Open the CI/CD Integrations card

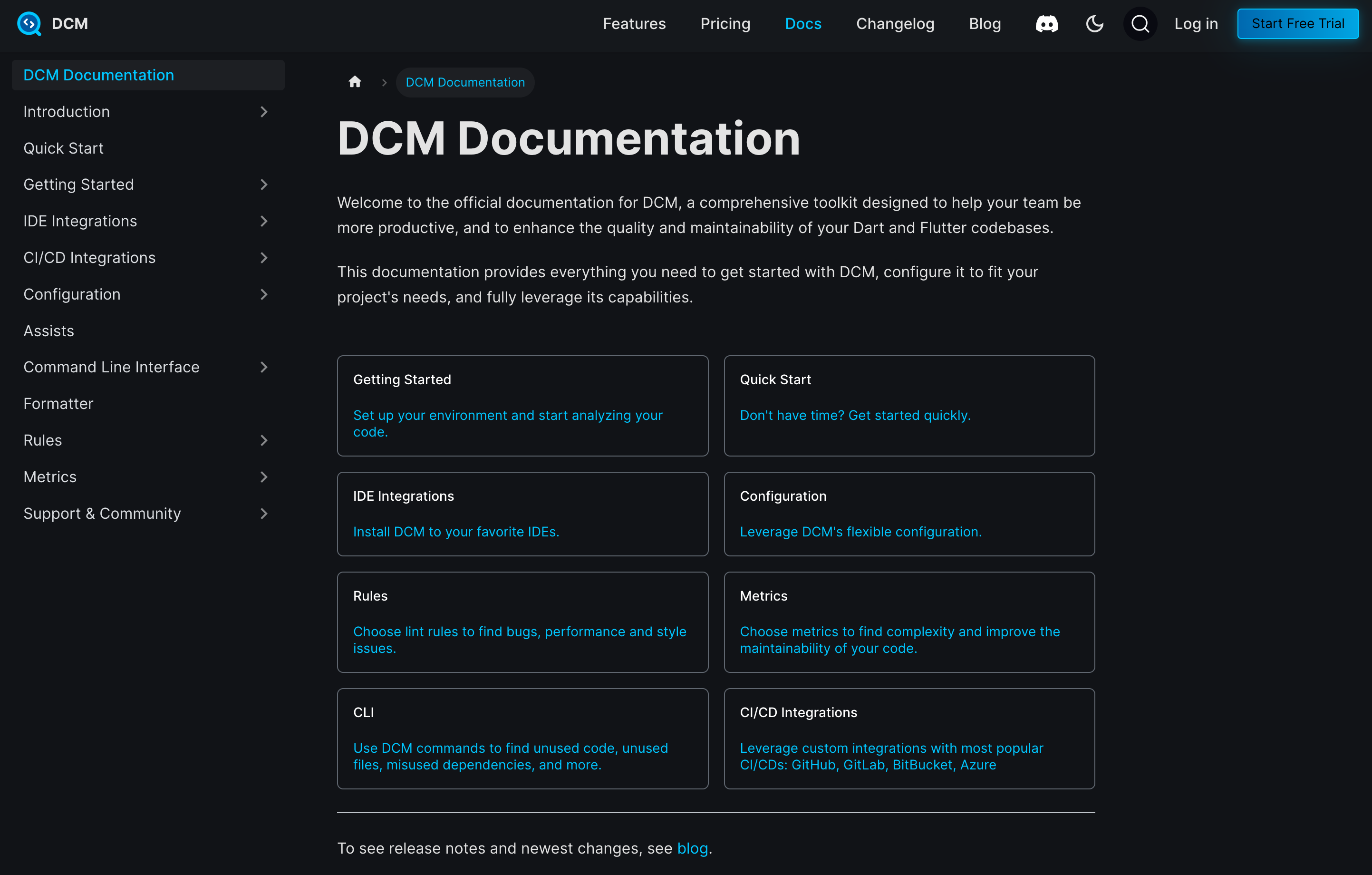pyautogui.click(x=909, y=738)
